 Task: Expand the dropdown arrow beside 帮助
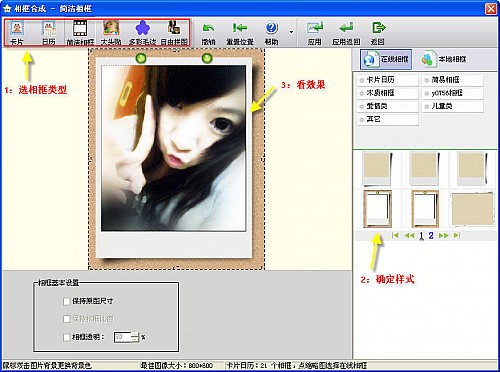[x=291, y=32]
